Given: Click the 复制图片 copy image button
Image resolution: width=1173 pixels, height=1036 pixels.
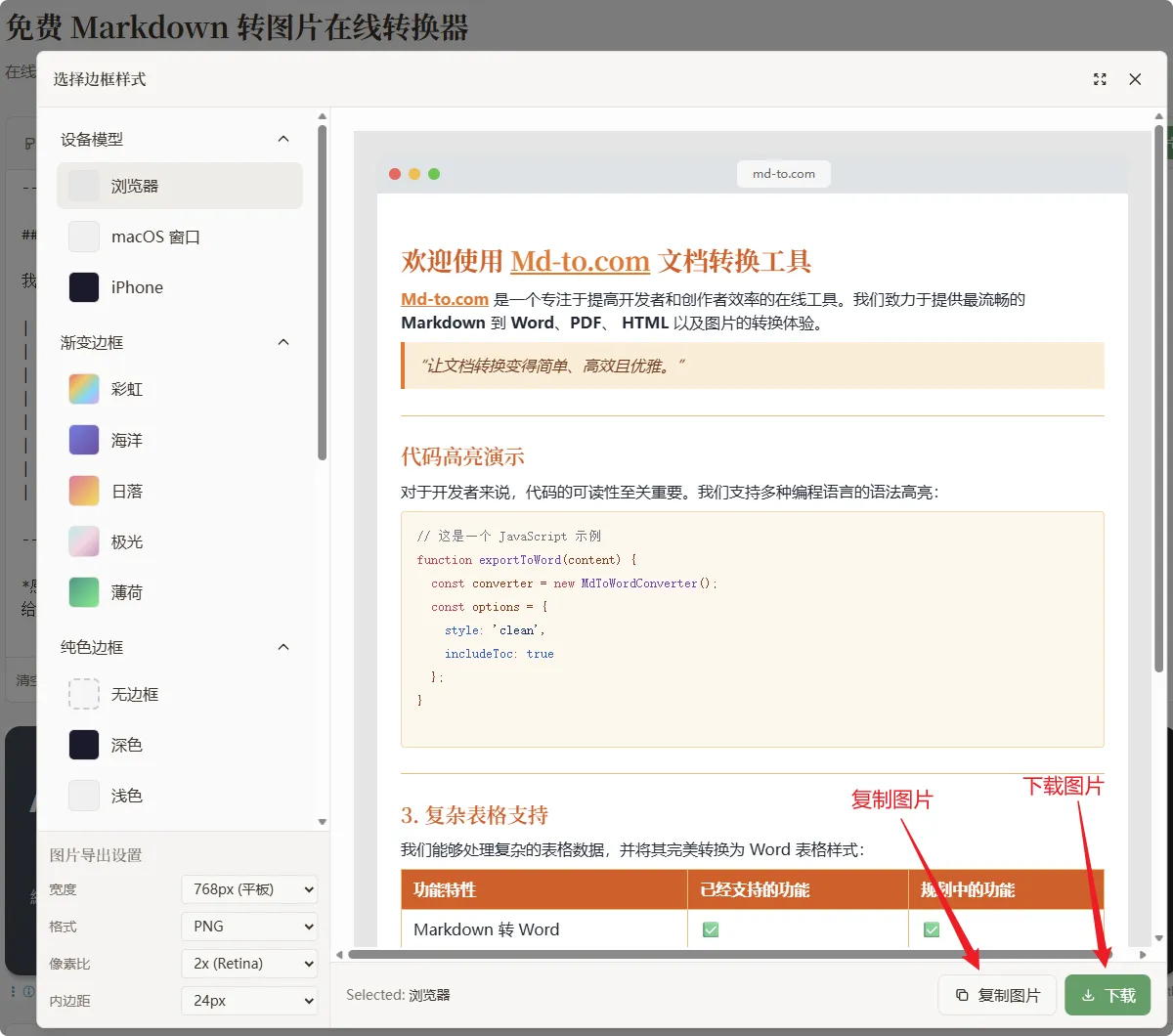Looking at the screenshot, I should click(997, 995).
